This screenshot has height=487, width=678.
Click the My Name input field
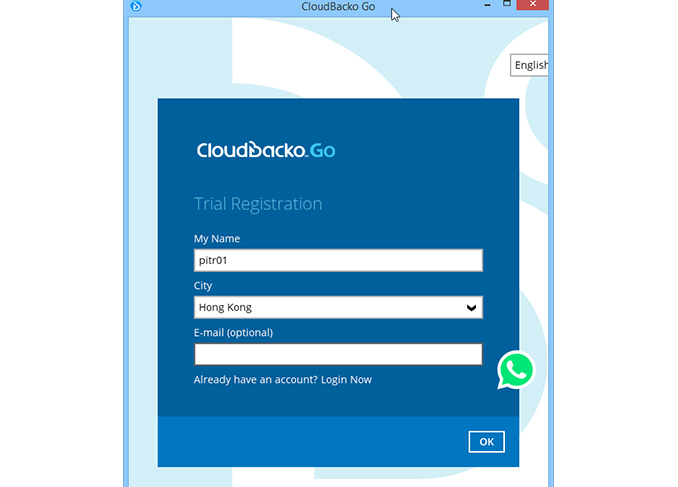pyautogui.click(x=338, y=260)
